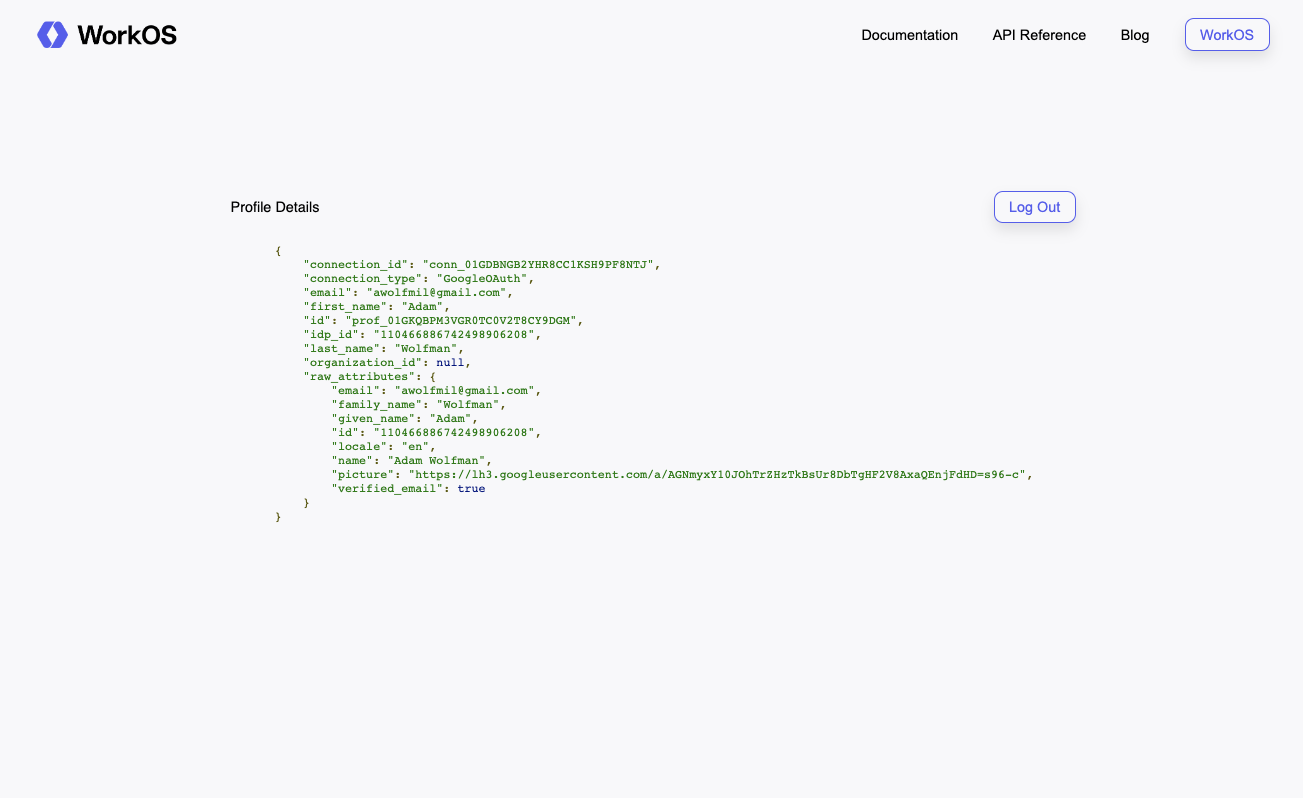Image resolution: width=1303 pixels, height=798 pixels.
Task: Click the idp_id number value
Action: coord(454,334)
